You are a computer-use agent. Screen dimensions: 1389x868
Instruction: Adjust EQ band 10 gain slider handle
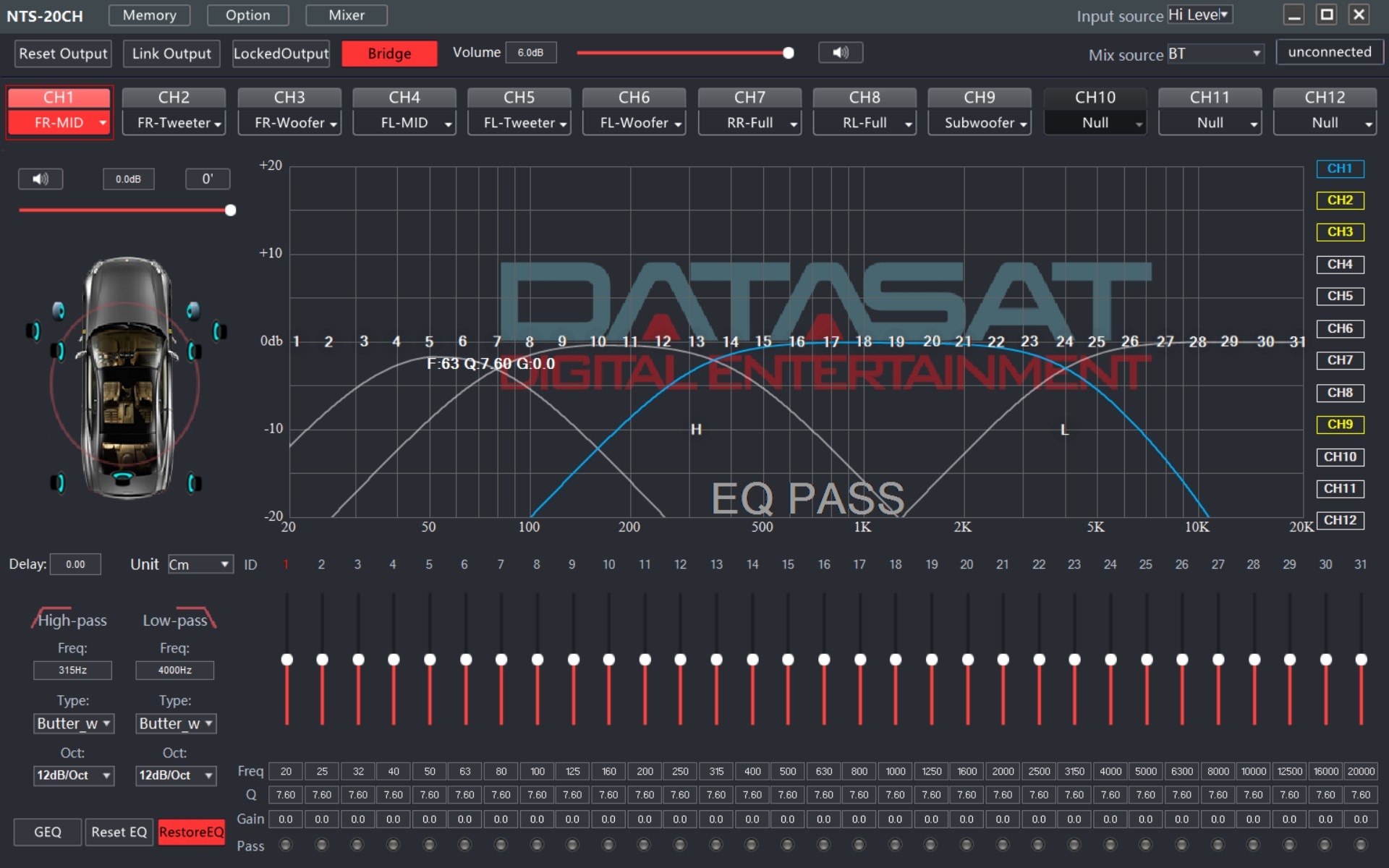608,660
